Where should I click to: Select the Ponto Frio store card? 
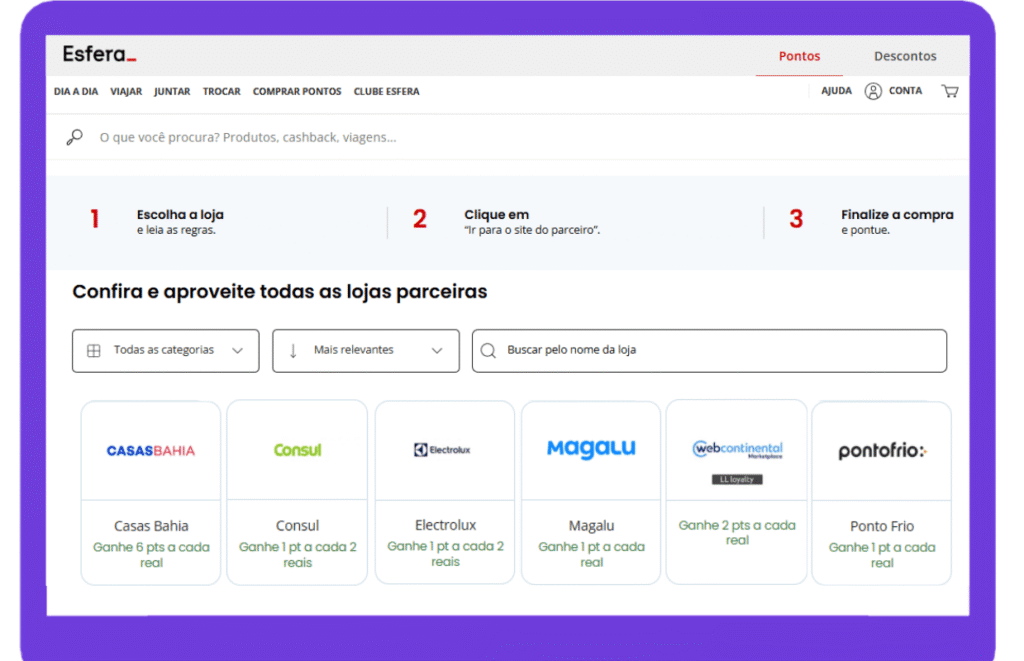tap(881, 492)
